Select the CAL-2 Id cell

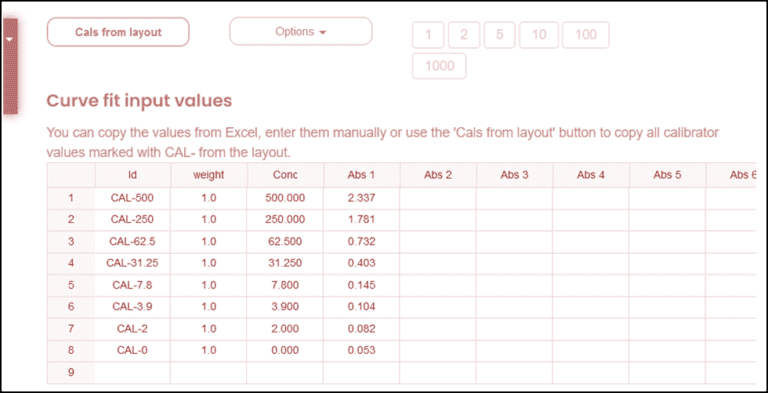(132, 329)
